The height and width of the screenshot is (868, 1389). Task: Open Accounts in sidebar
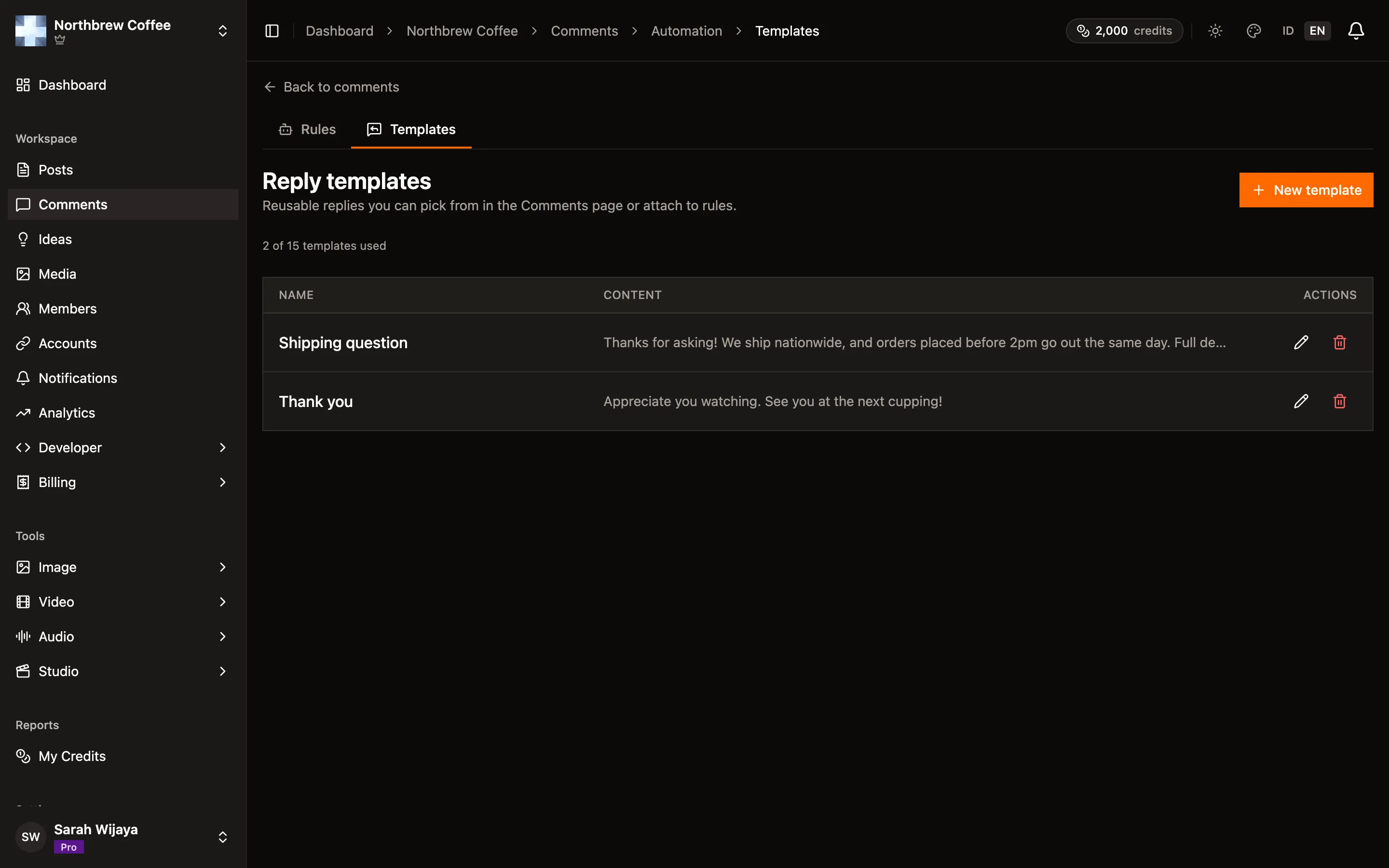pos(123,343)
